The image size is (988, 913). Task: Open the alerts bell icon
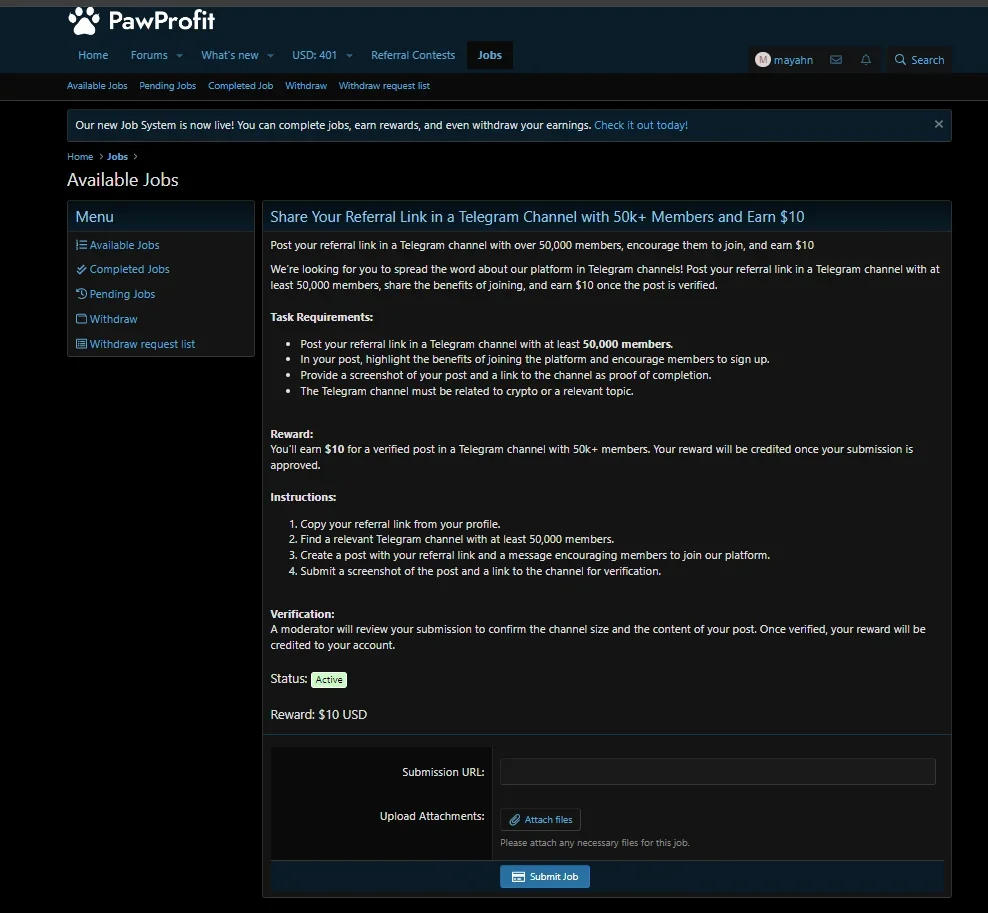[866, 60]
